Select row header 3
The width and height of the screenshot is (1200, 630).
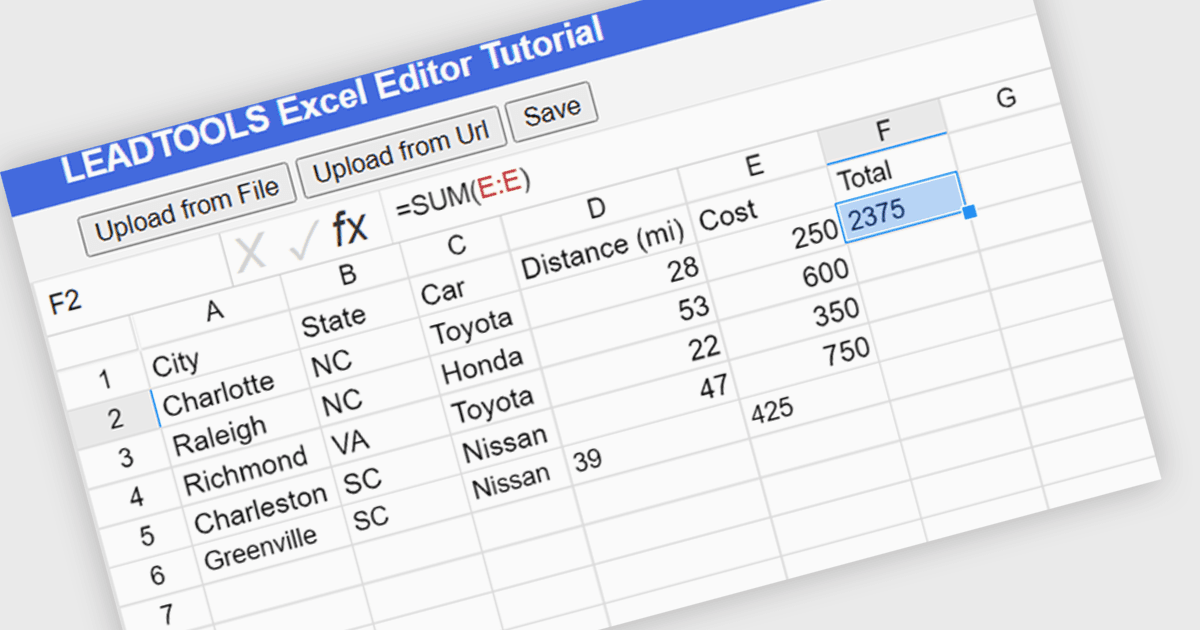(125, 458)
